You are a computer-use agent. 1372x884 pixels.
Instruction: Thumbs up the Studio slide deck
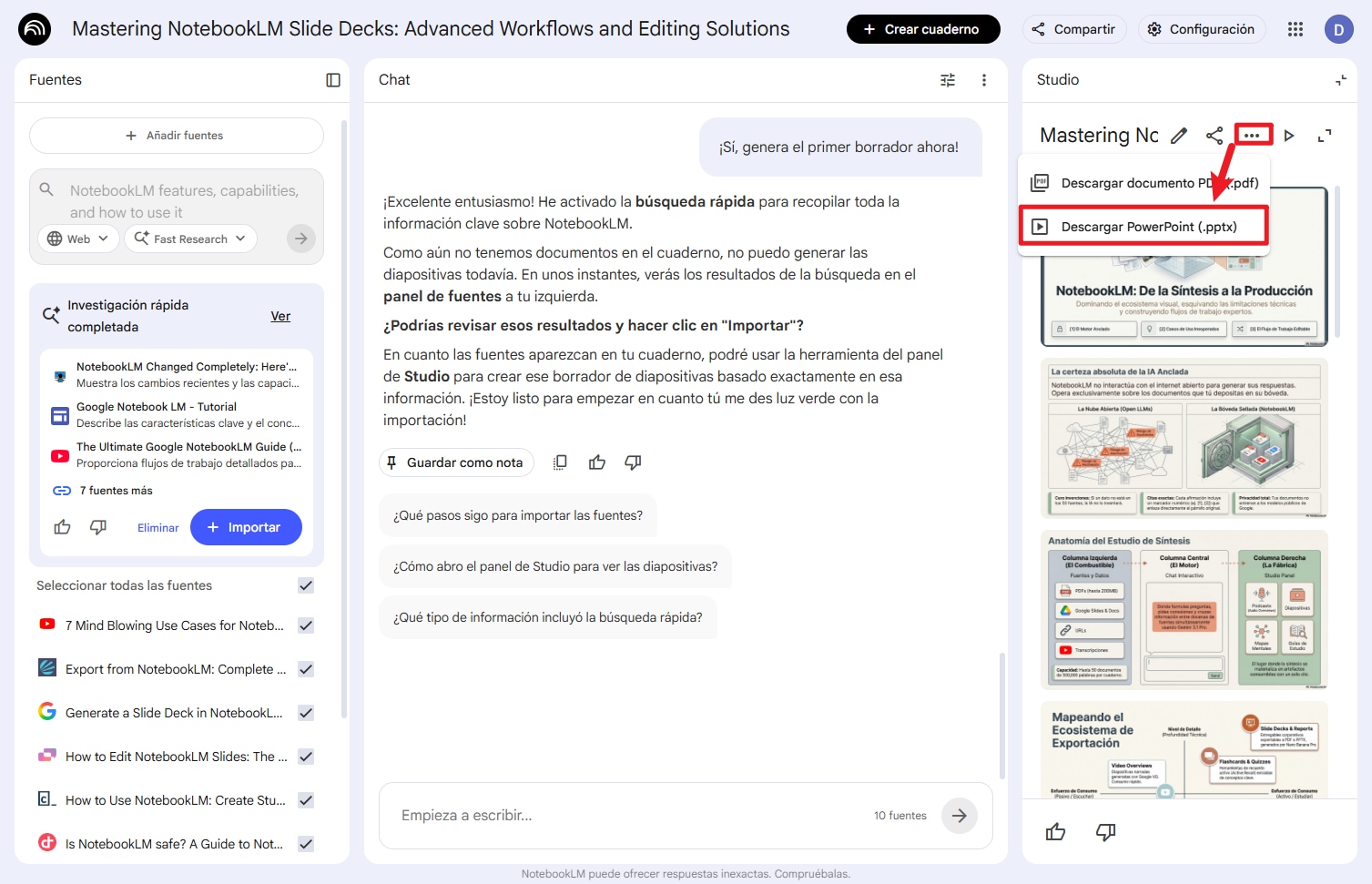[1056, 832]
